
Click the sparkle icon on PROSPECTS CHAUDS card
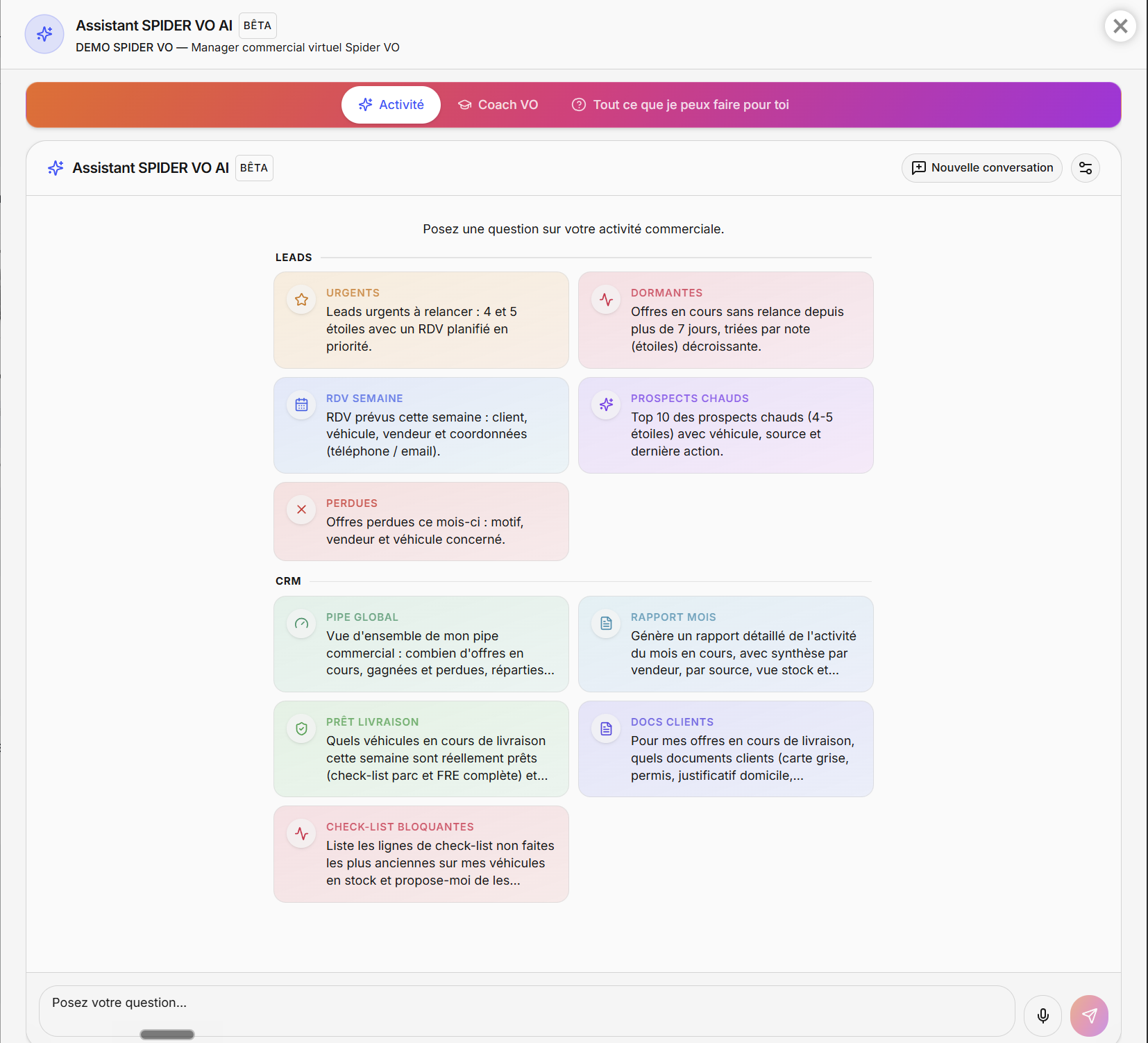point(606,405)
